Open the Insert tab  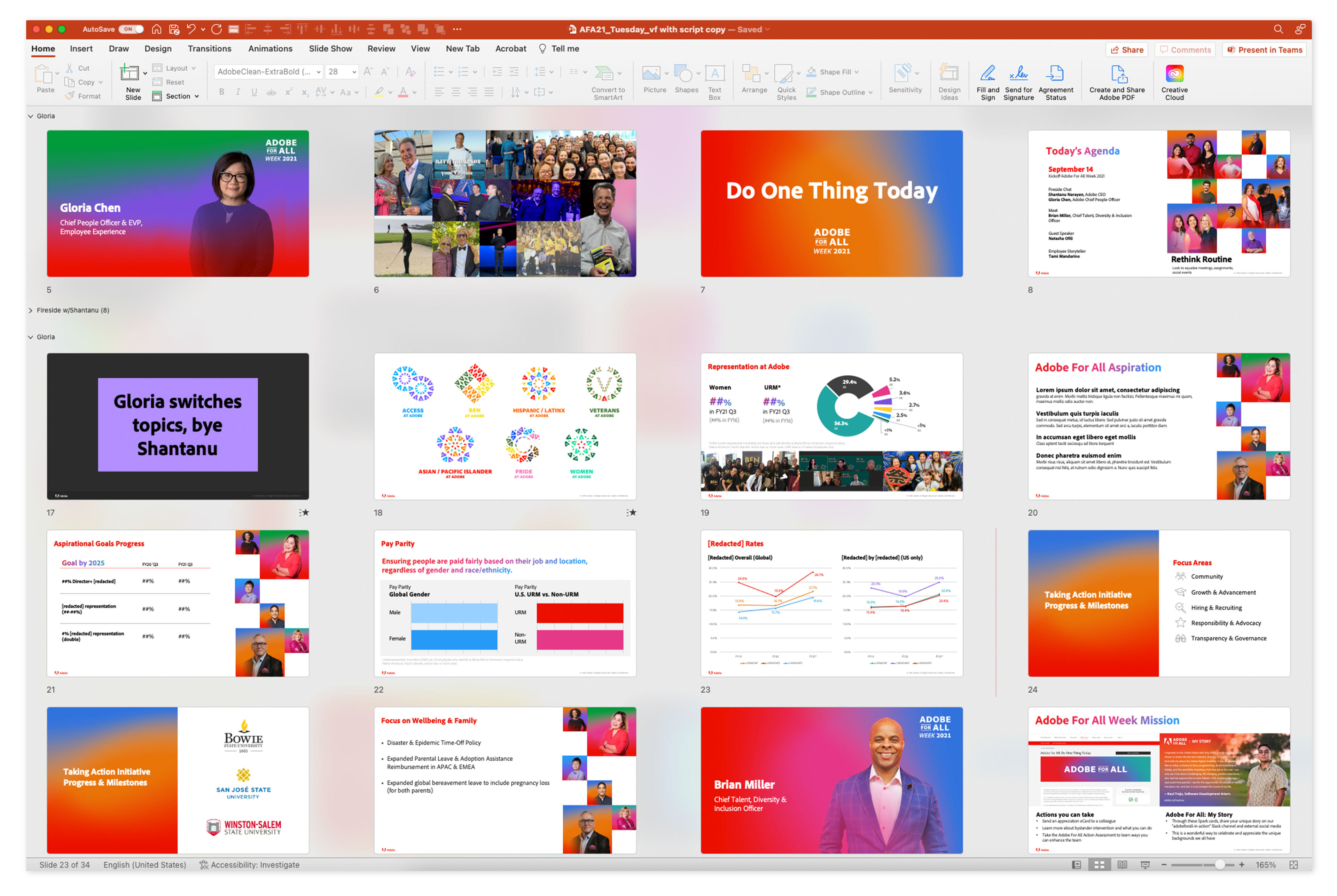81,49
